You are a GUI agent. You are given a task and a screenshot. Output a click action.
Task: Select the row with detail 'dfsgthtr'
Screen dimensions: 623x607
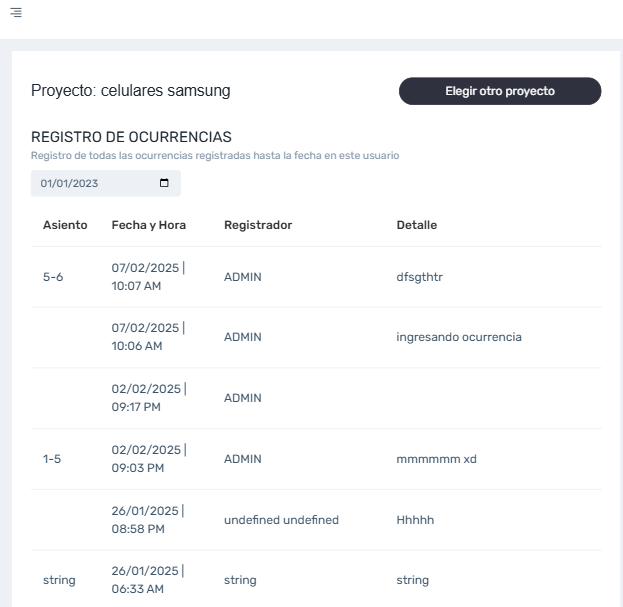coord(419,277)
